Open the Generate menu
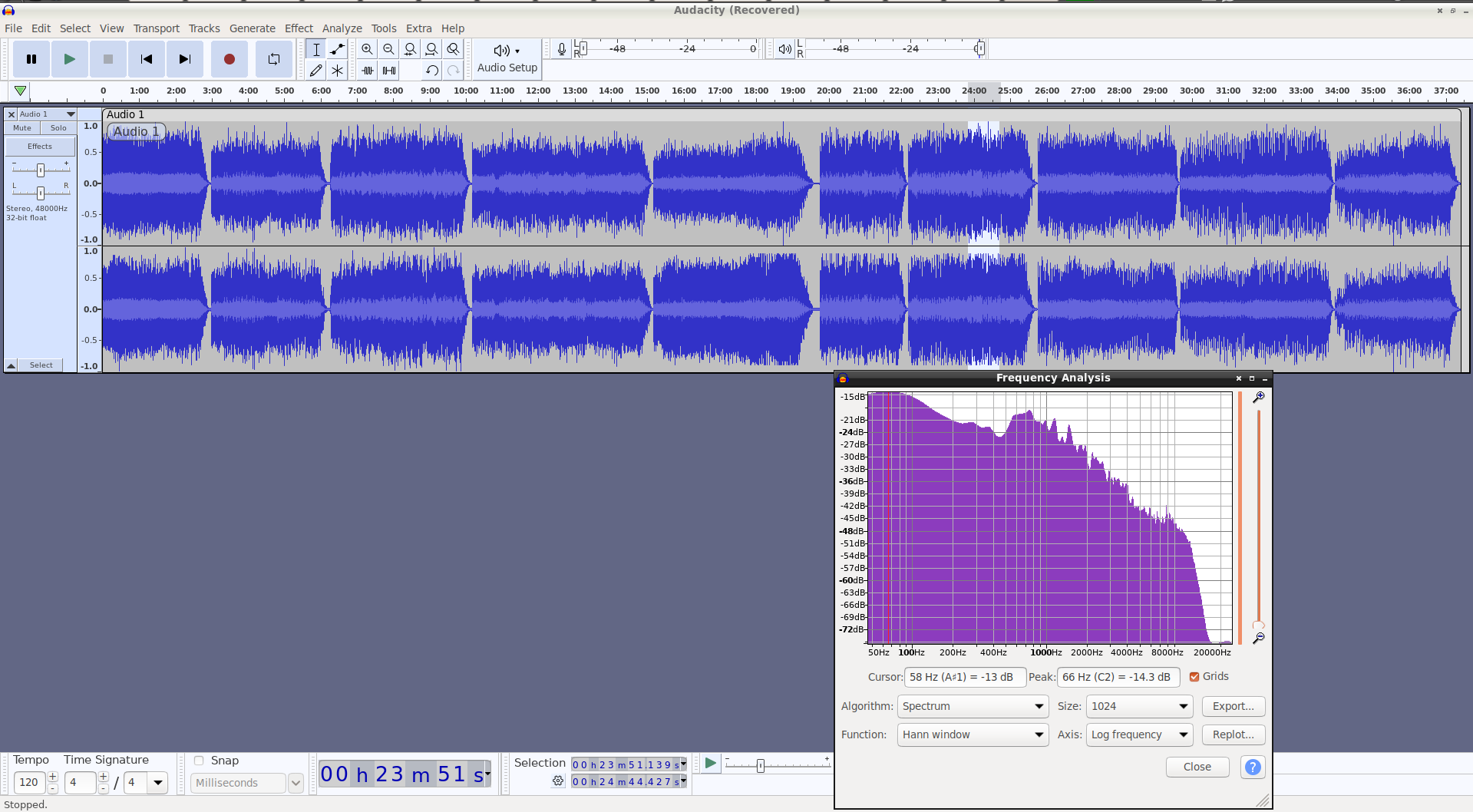This screenshot has height=812, width=1473. (253, 28)
